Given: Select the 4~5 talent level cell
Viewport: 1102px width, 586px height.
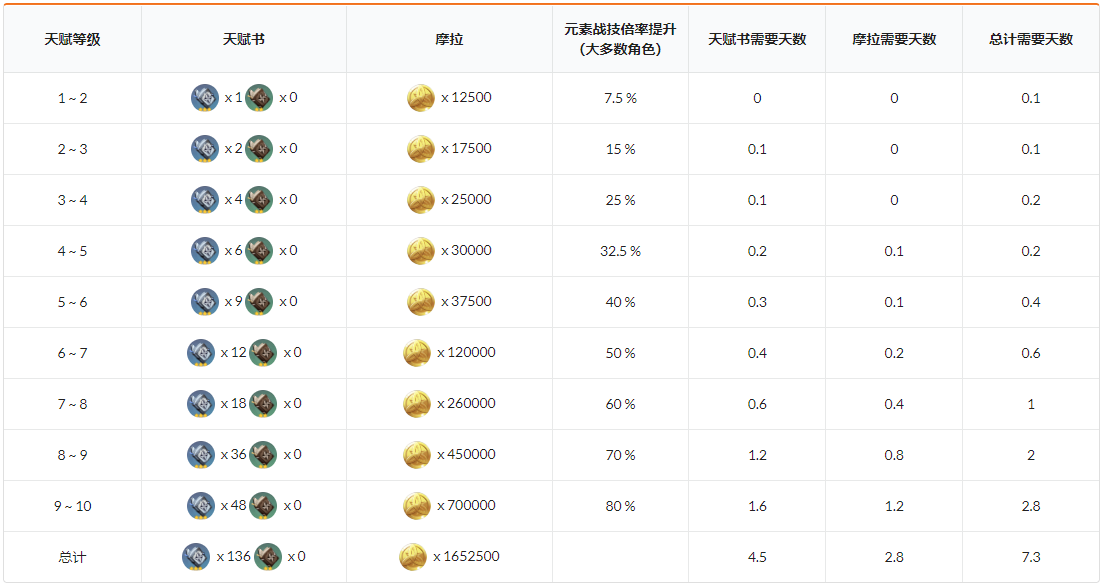Looking at the screenshot, I should tap(72, 251).
